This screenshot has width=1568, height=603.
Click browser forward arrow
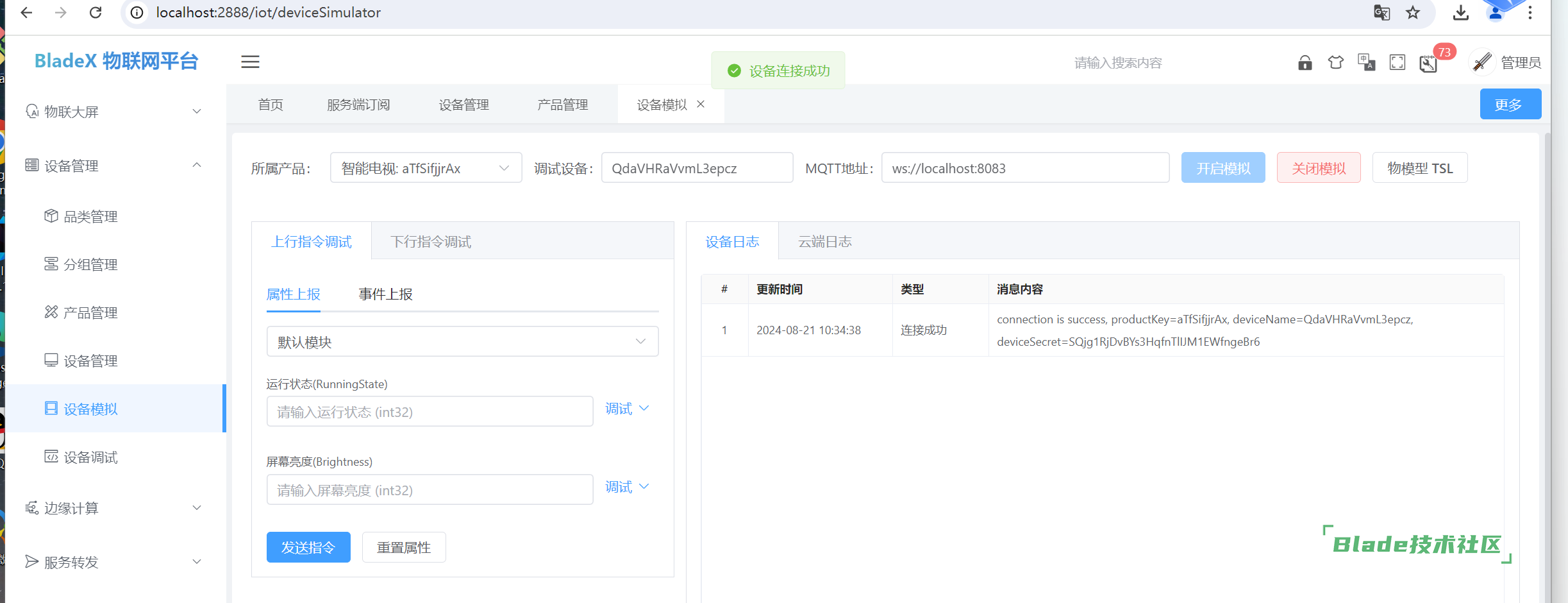(61, 12)
